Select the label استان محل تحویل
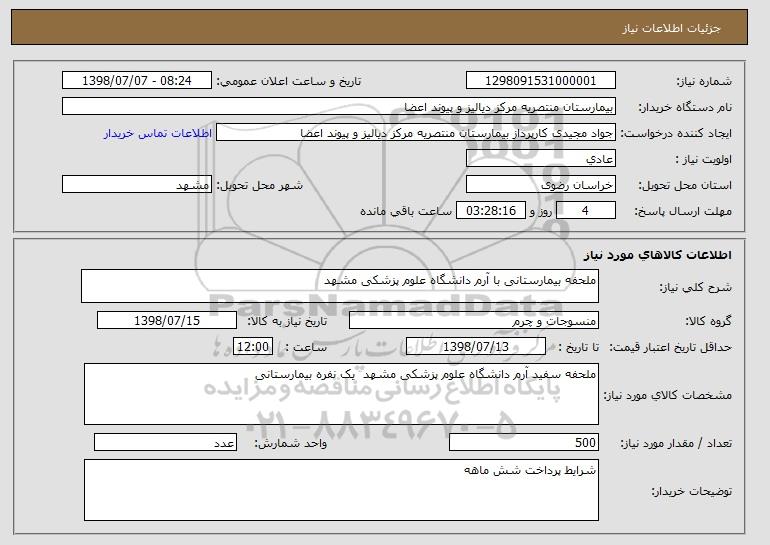 click(685, 185)
